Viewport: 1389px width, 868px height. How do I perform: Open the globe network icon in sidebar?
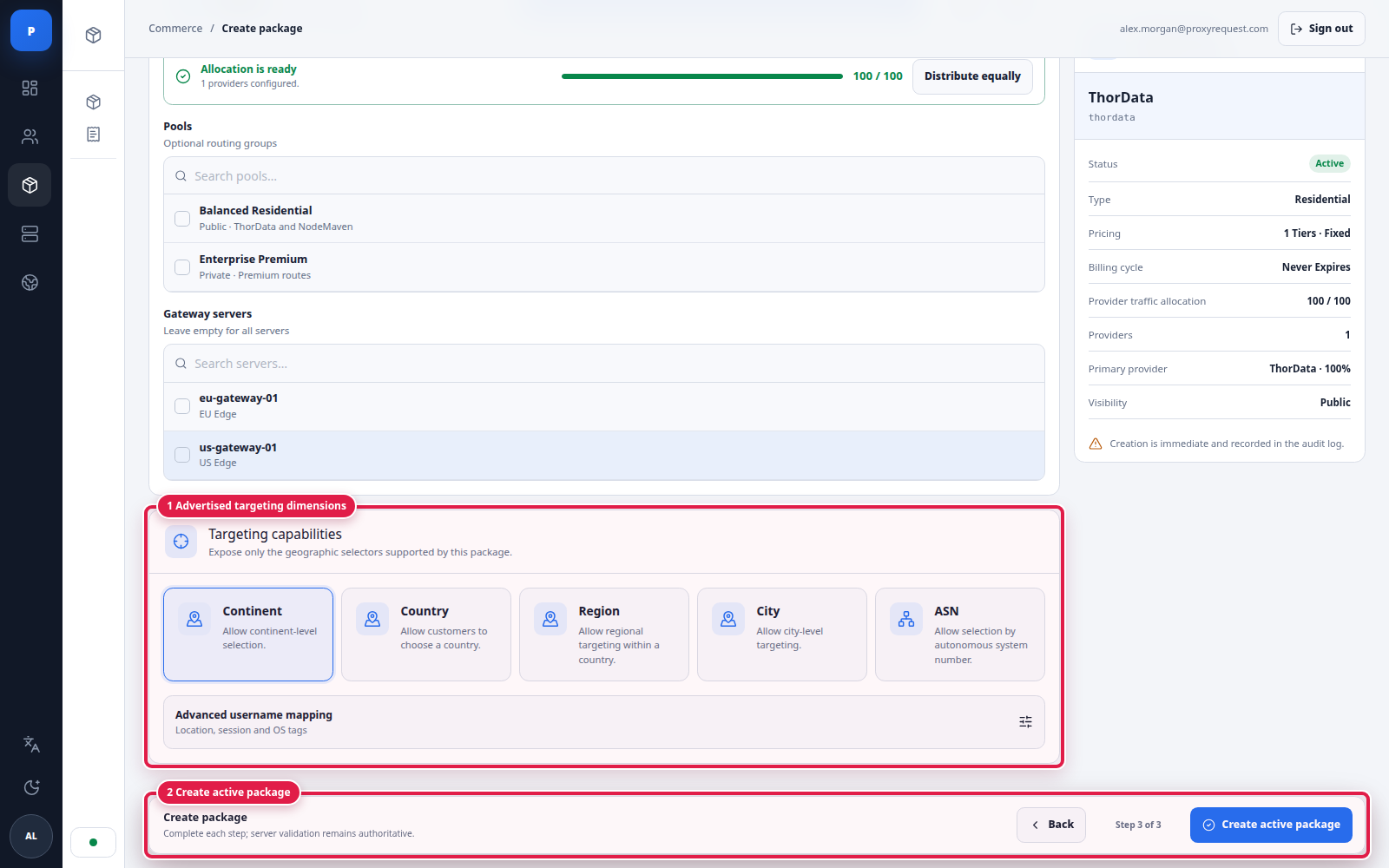[30, 282]
